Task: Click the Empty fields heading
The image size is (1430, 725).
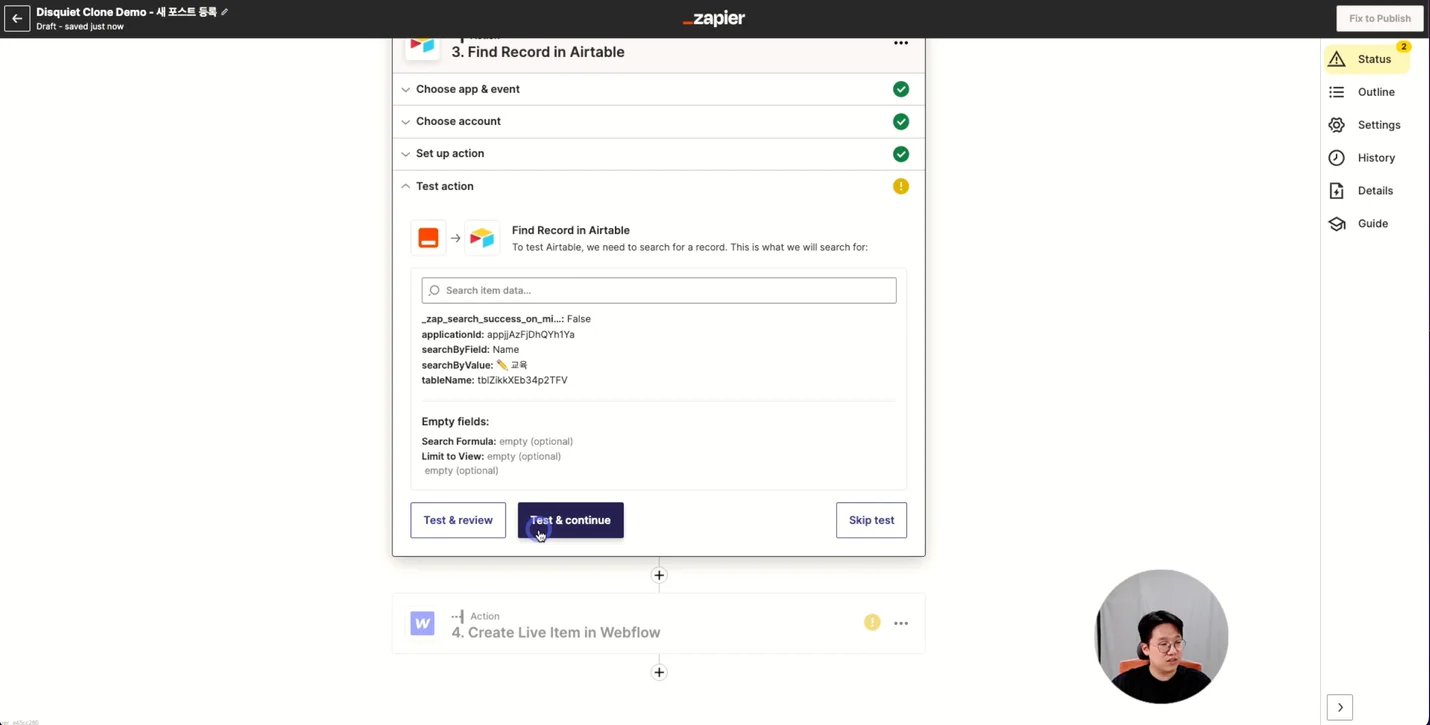Action: (455, 422)
